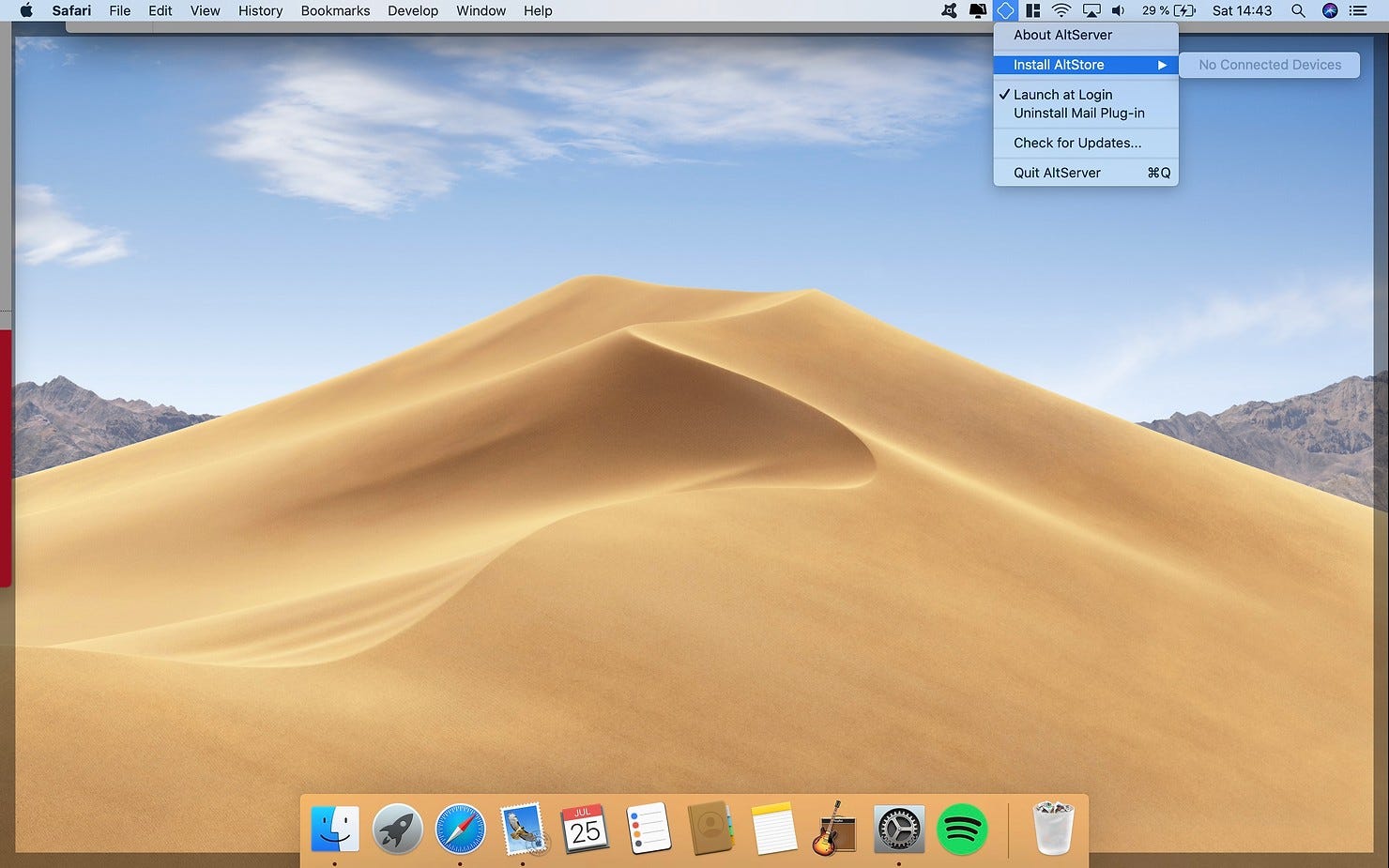
Task: Open the File menu
Action: click(119, 10)
